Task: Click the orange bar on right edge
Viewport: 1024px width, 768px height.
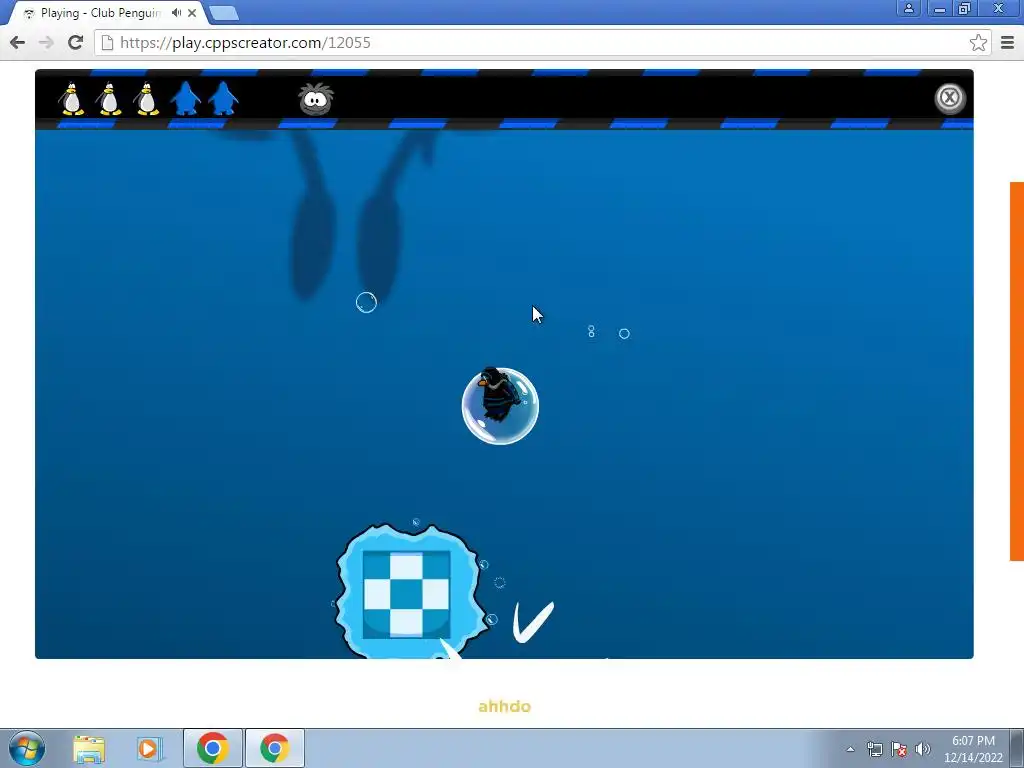Action: tap(1017, 371)
